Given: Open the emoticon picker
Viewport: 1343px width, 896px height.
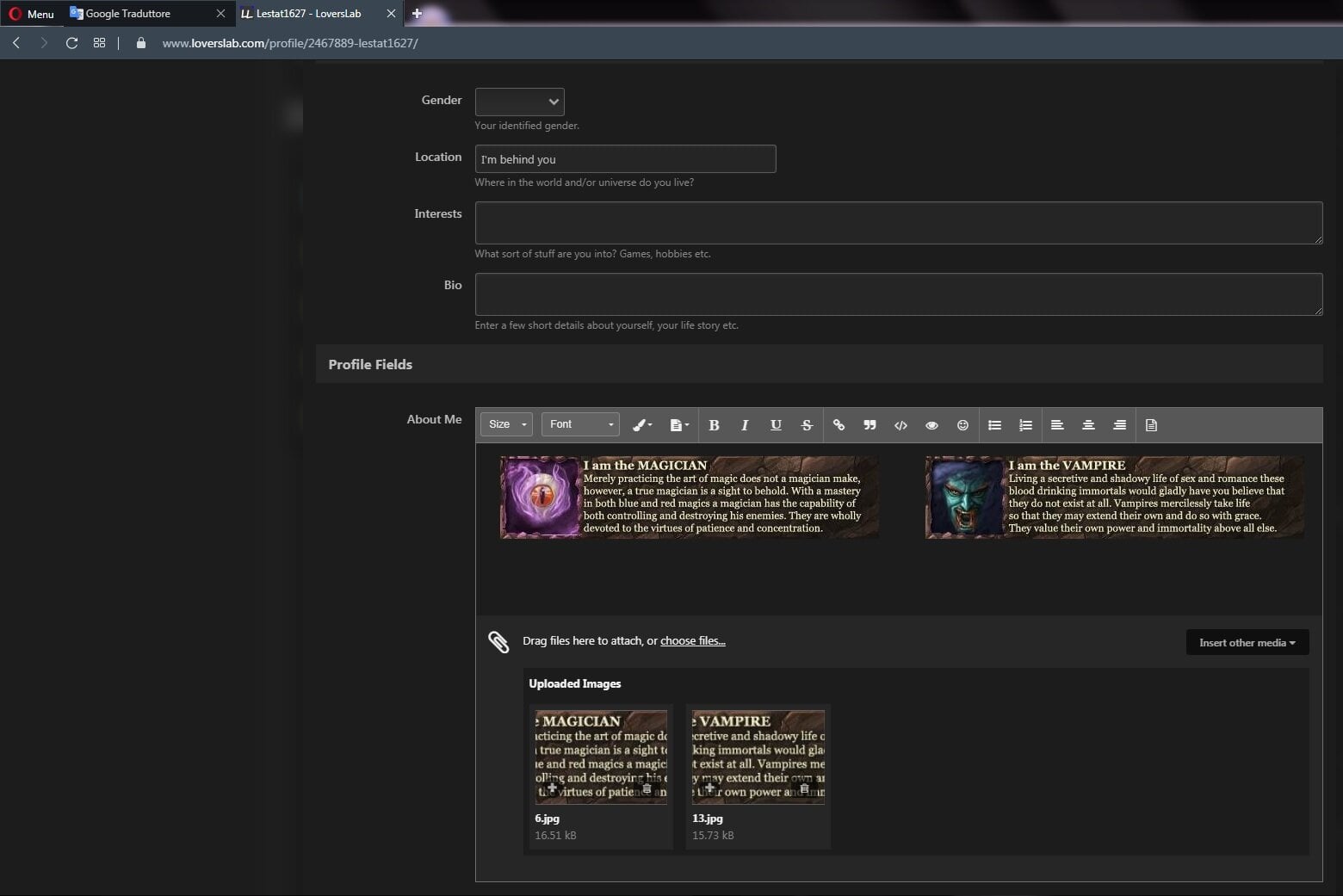Looking at the screenshot, I should point(962,425).
